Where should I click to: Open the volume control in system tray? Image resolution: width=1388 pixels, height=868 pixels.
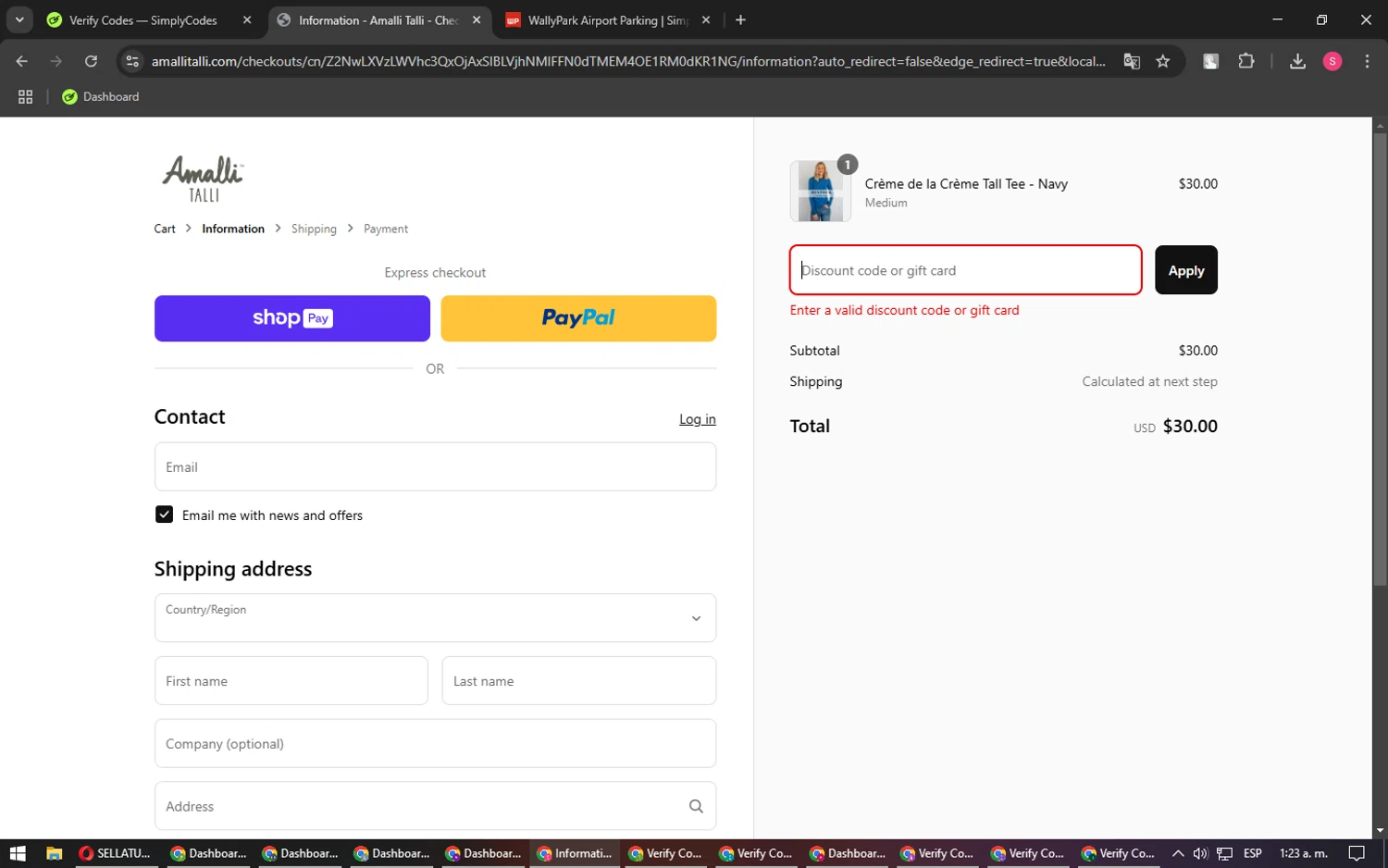pos(1200,853)
